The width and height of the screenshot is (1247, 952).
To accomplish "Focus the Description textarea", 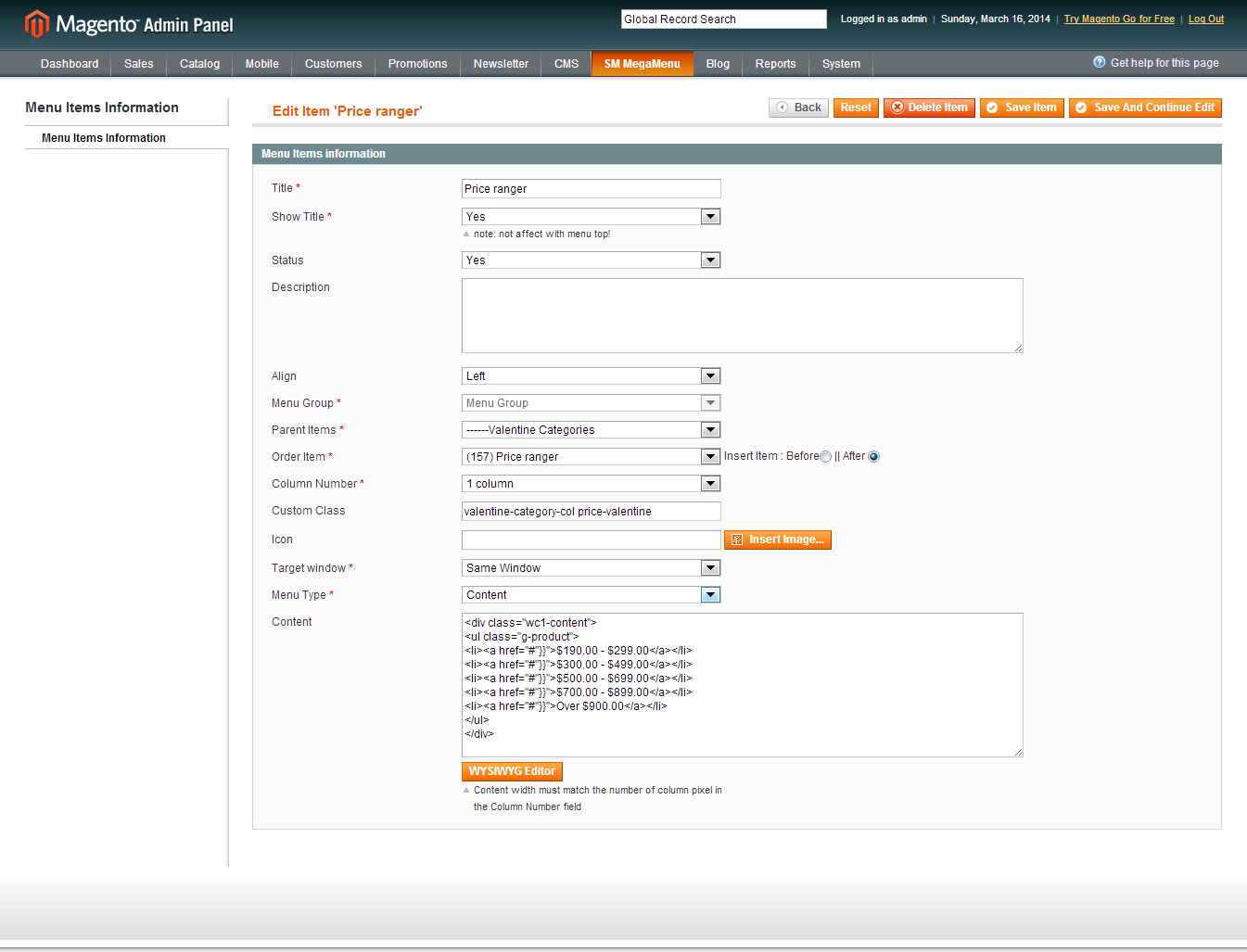I will [x=743, y=316].
